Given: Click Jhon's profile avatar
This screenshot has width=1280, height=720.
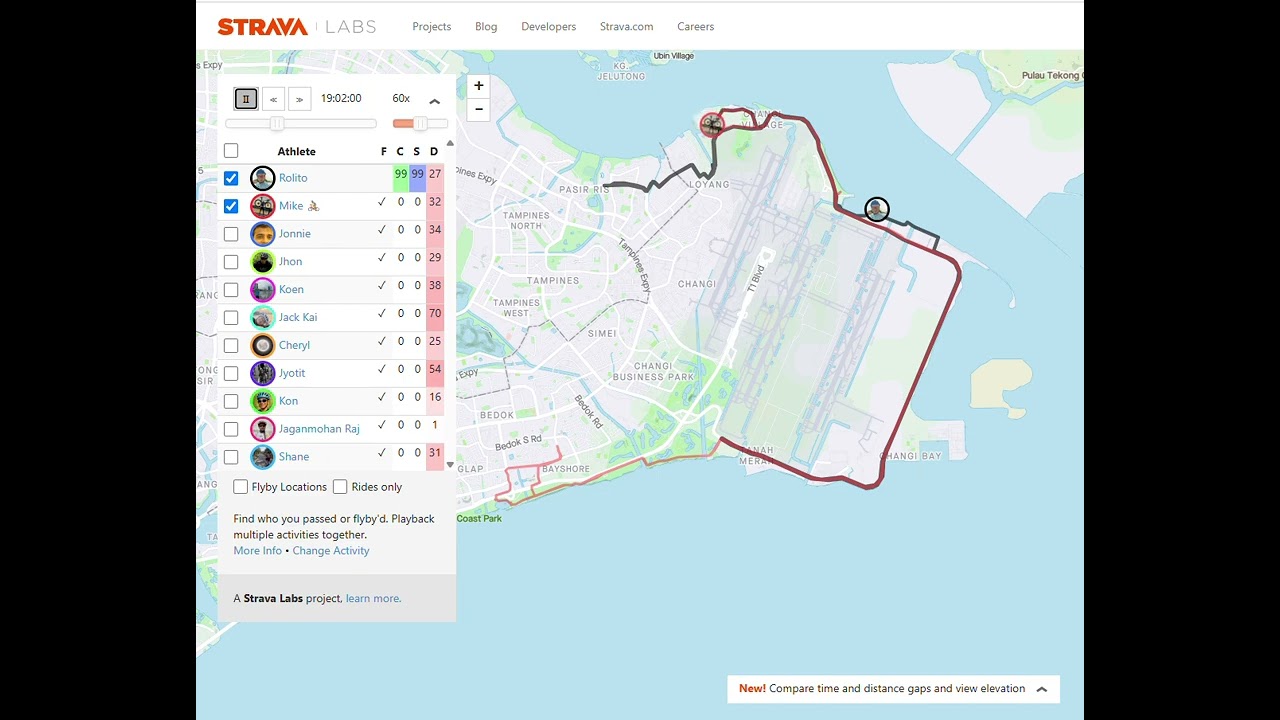Looking at the screenshot, I should 262,262.
